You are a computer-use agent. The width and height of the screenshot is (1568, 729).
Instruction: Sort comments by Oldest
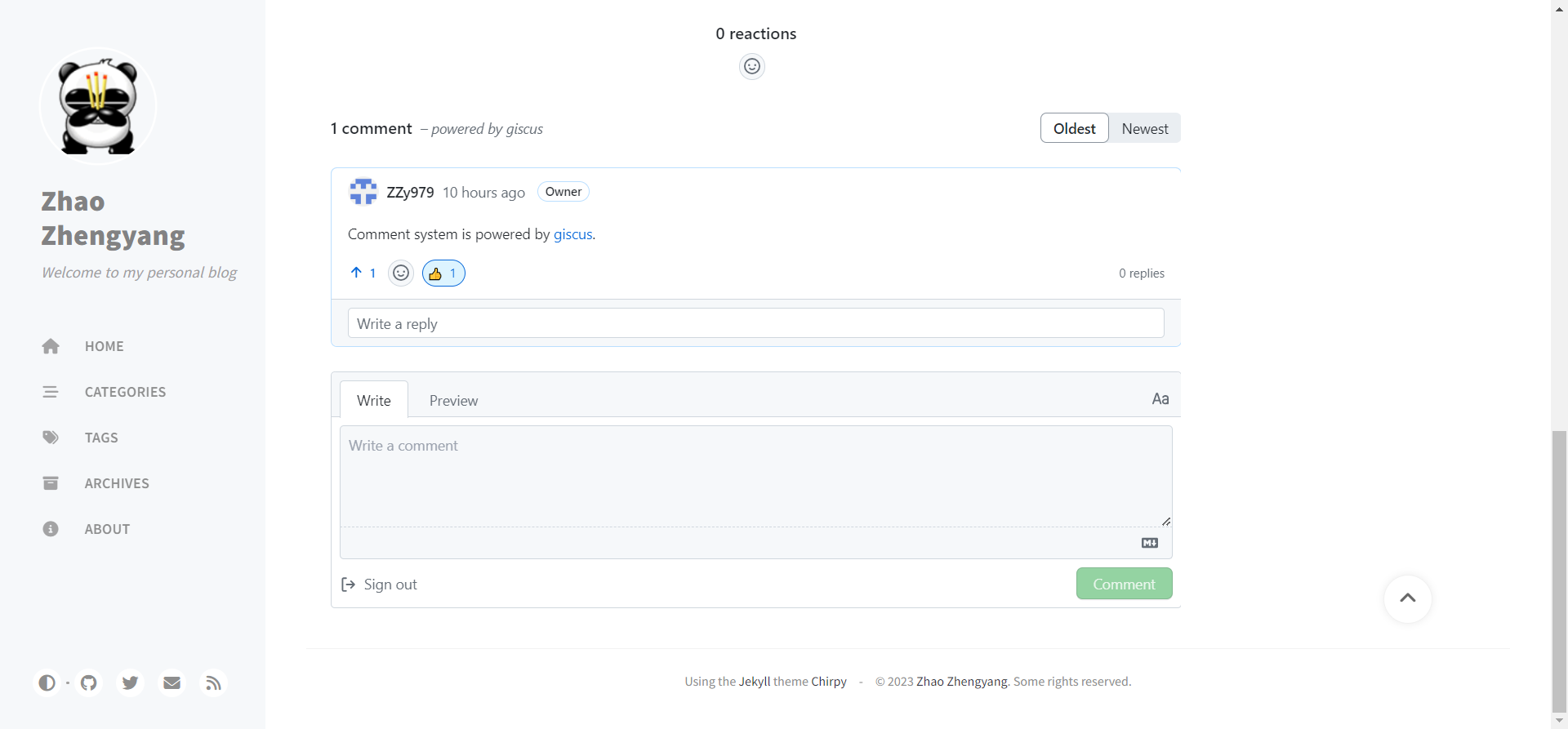tap(1074, 128)
